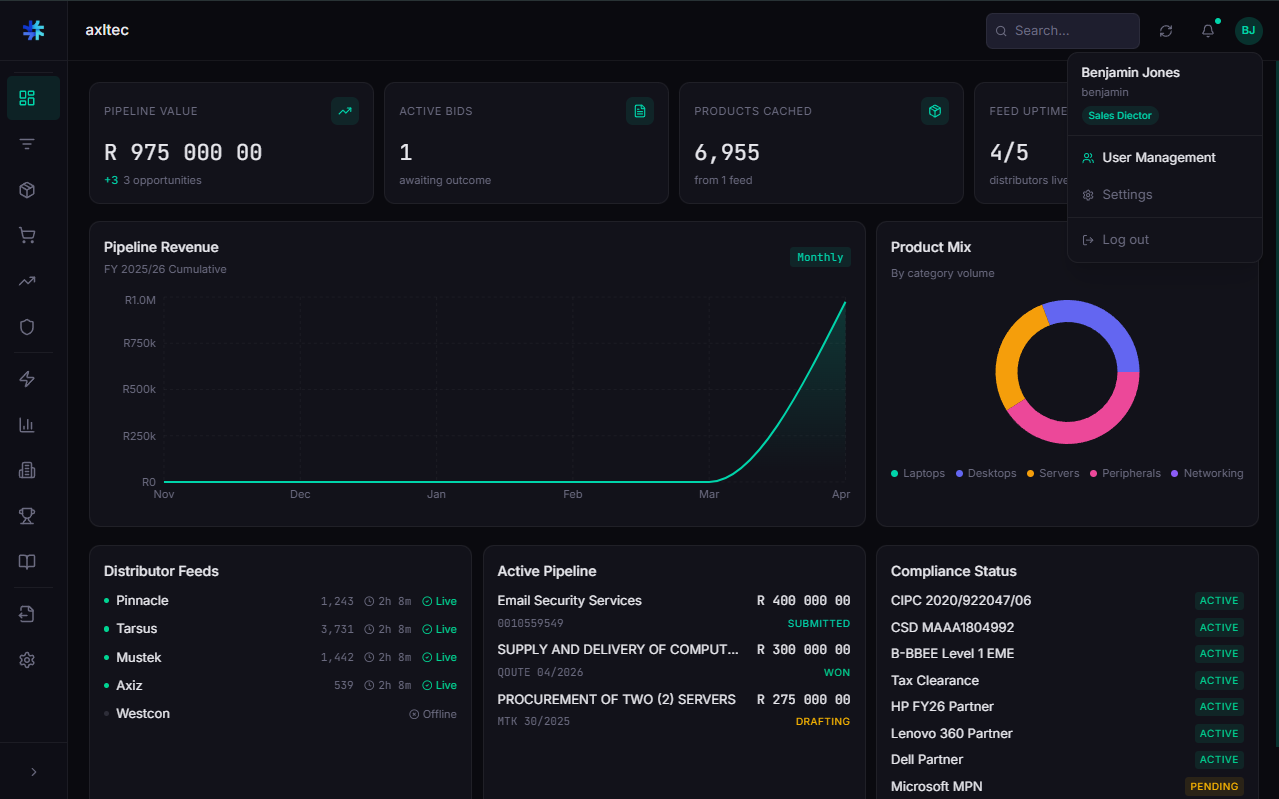Click the Sales Director role badge
This screenshot has width=1279, height=799.
click(x=1120, y=116)
